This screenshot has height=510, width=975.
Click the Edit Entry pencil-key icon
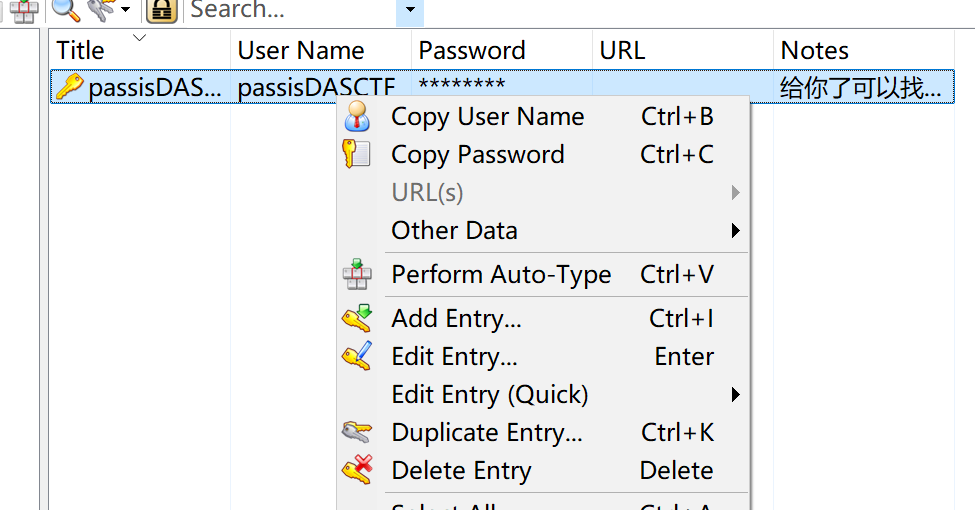pos(357,356)
